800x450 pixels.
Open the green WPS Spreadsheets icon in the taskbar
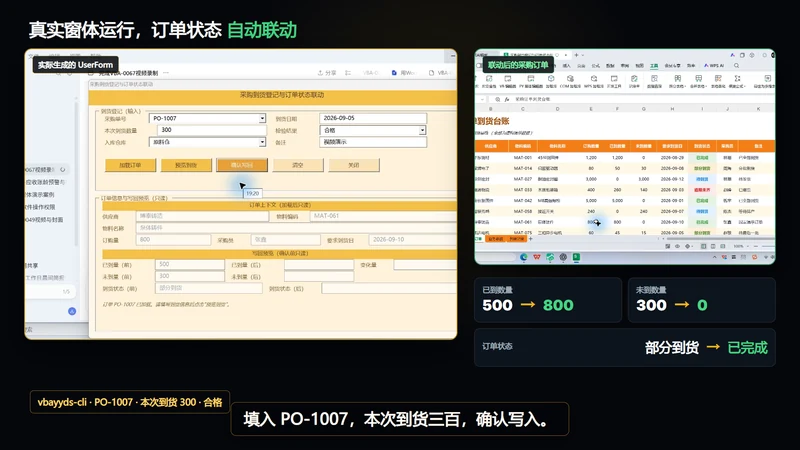click(x=577, y=257)
